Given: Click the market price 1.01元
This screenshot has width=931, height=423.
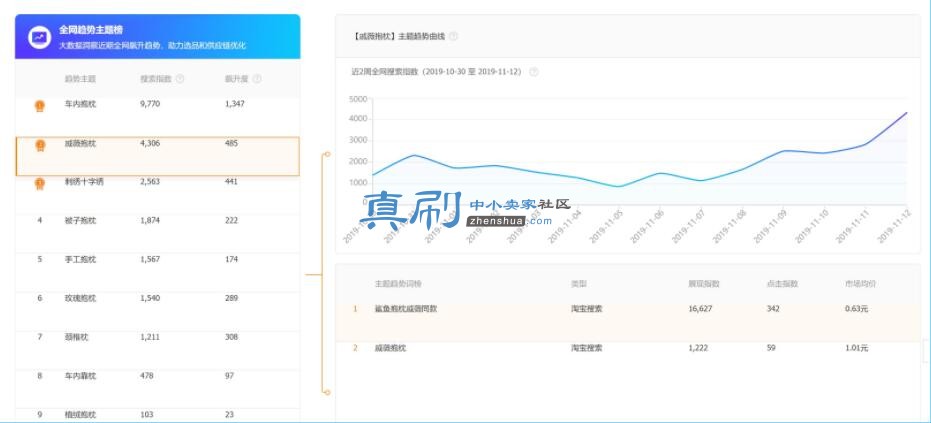Looking at the screenshot, I should pyautogui.click(x=856, y=348).
